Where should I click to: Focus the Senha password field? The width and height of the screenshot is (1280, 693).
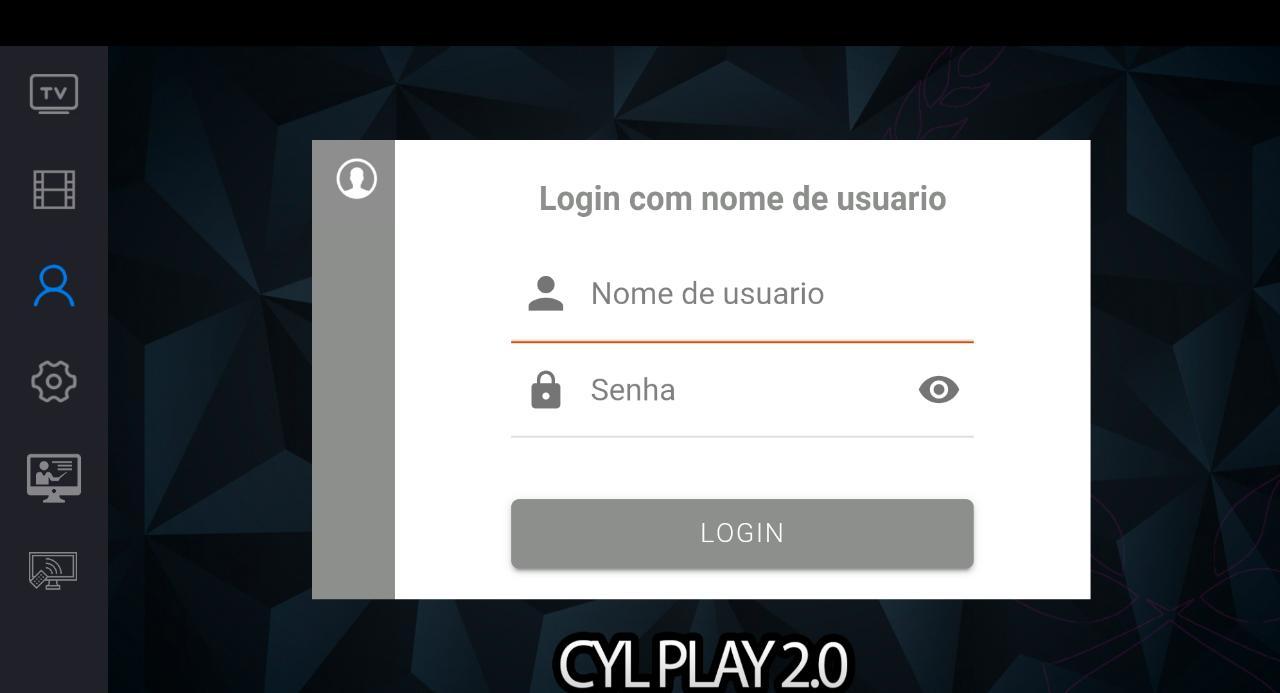coord(742,390)
